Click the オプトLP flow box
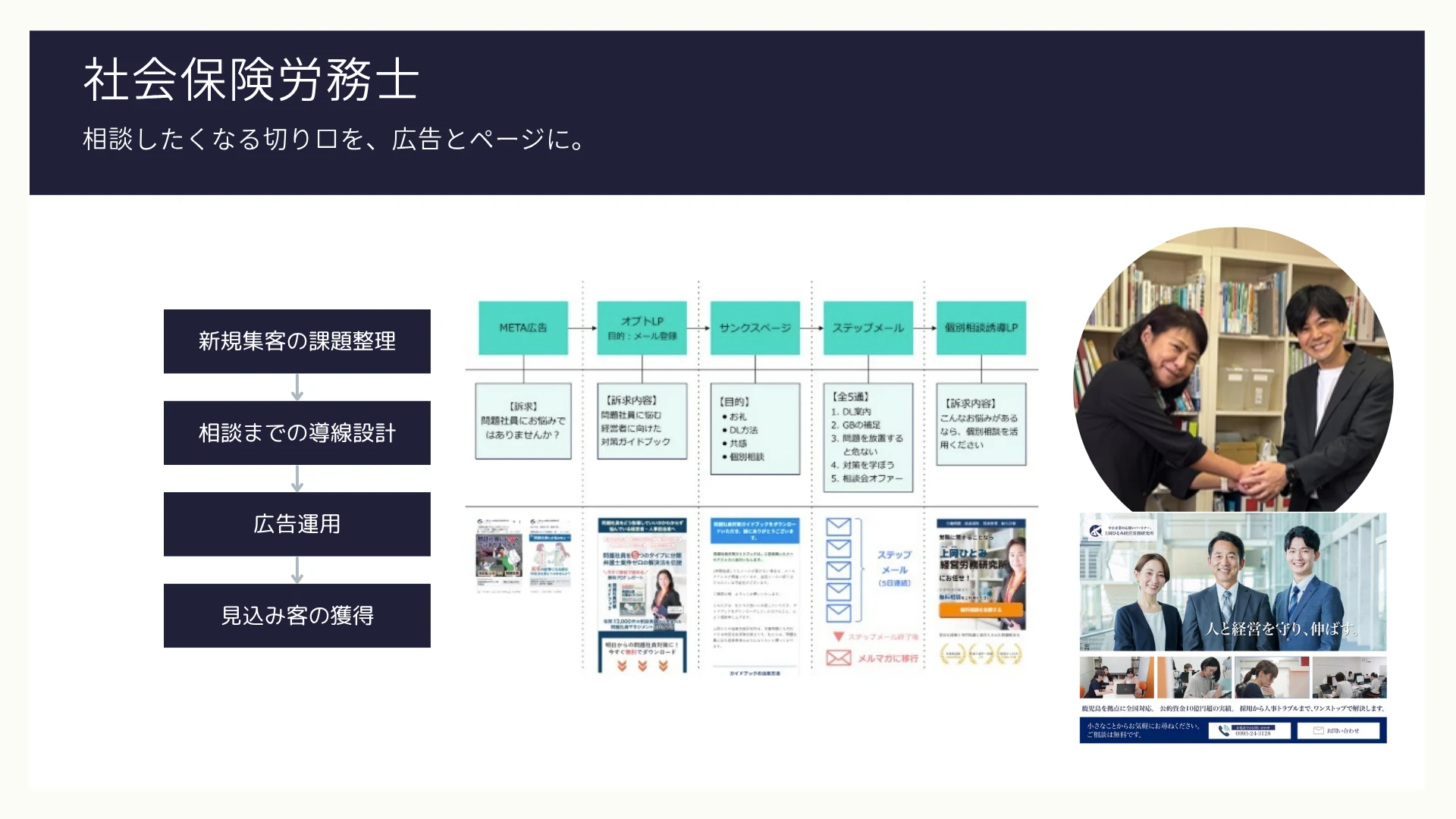This screenshot has width=1456, height=819. tap(642, 328)
